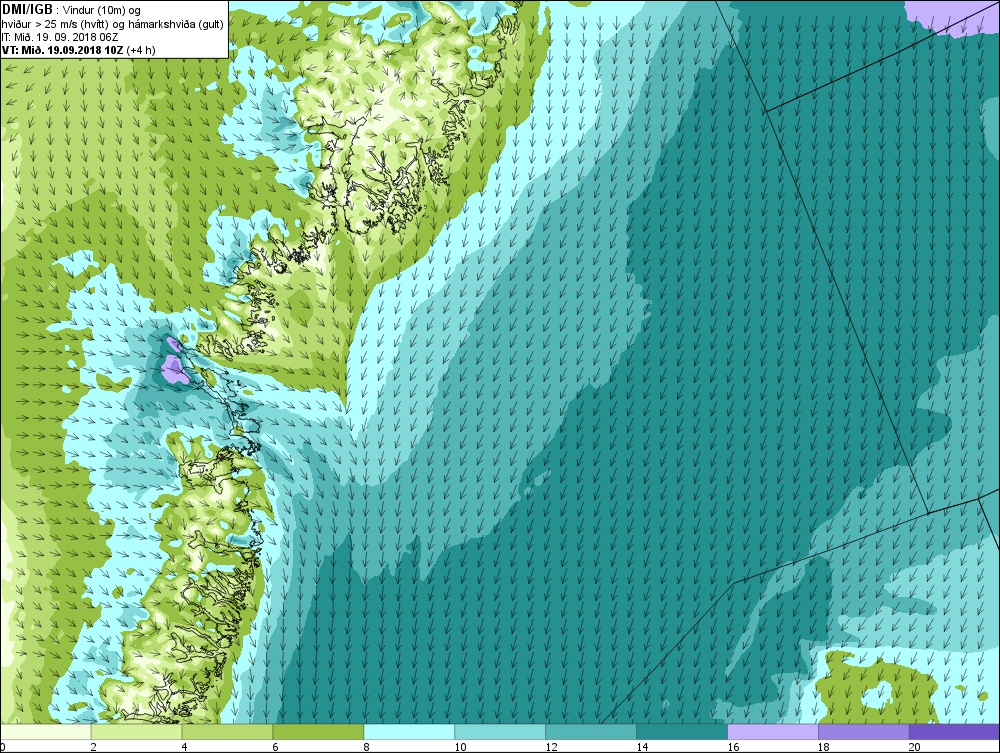Click the 'hviður > 25 m/s (hvítt)' legend line
This screenshot has width=1000, height=753.
point(113,24)
